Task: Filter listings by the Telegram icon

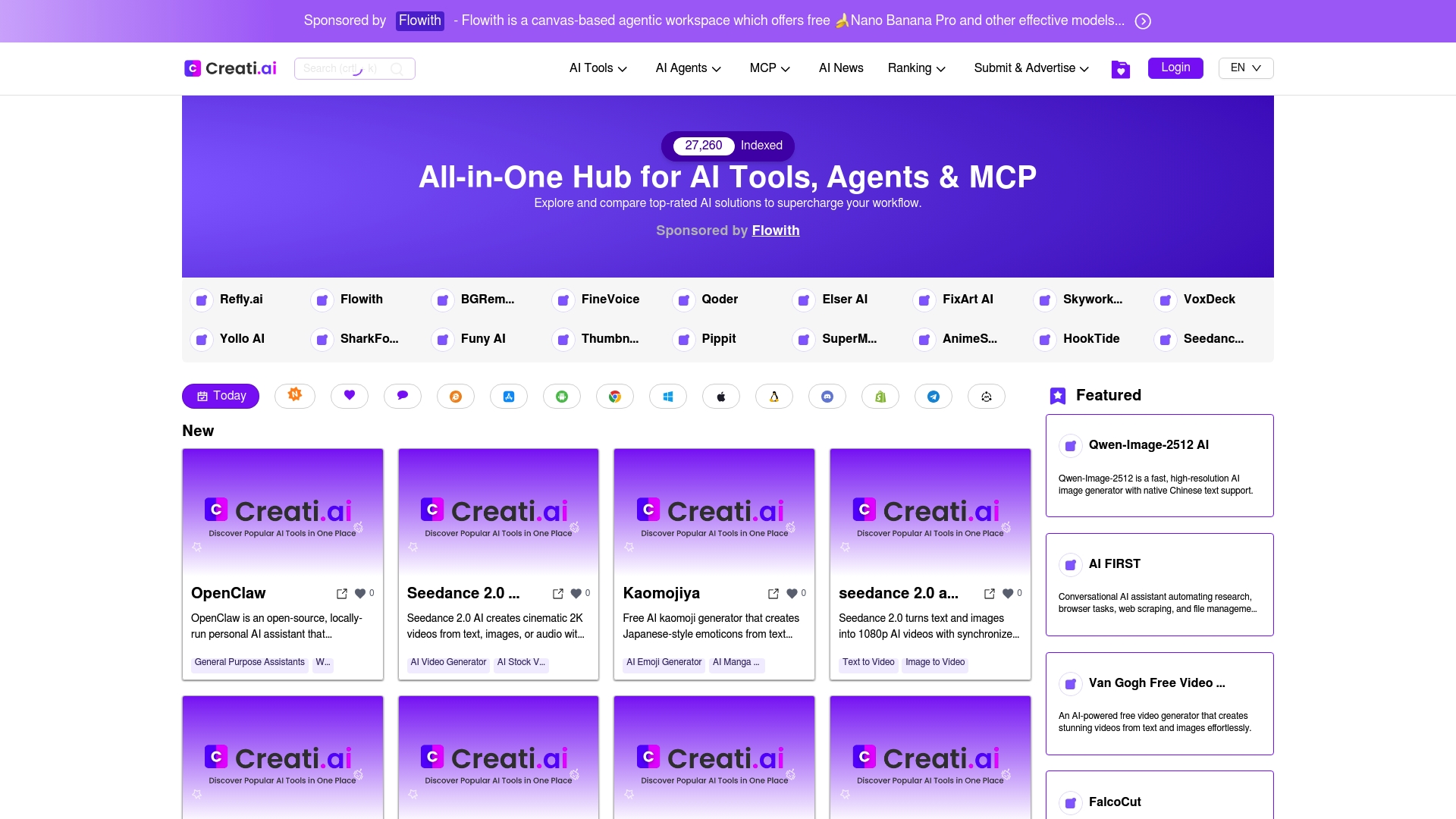Action: click(934, 396)
